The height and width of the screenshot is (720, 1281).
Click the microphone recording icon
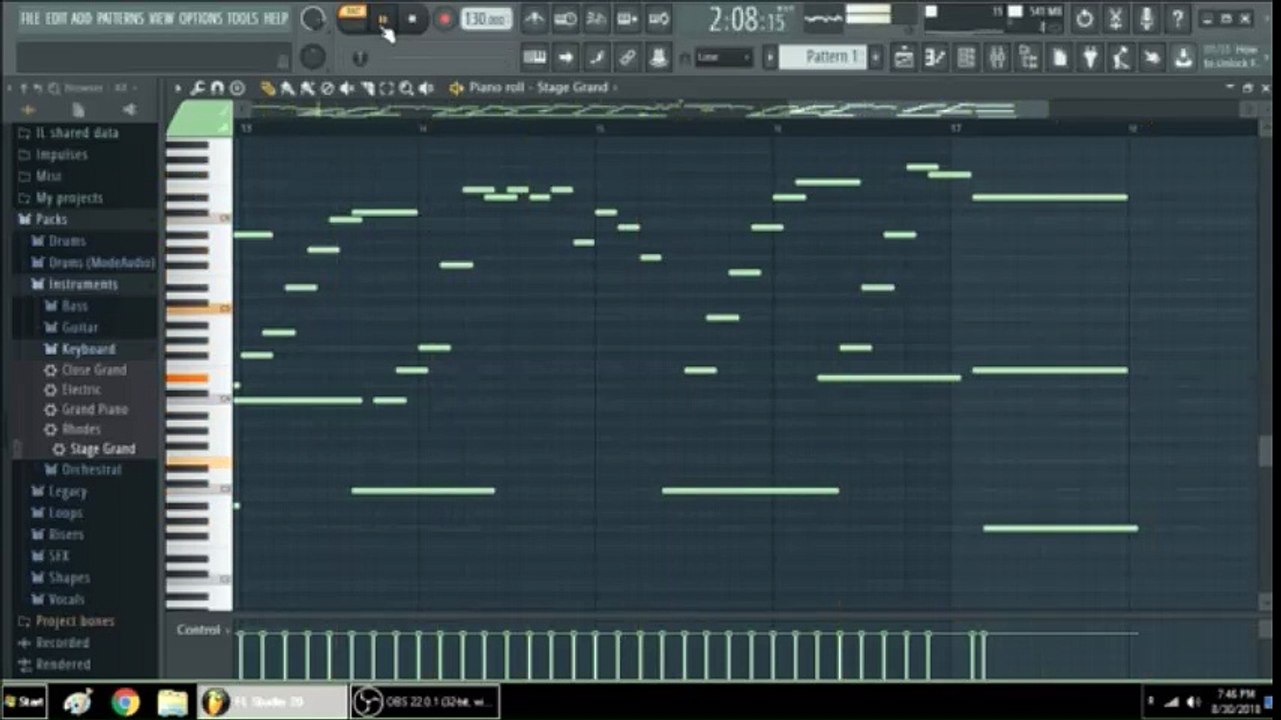[x=1146, y=19]
